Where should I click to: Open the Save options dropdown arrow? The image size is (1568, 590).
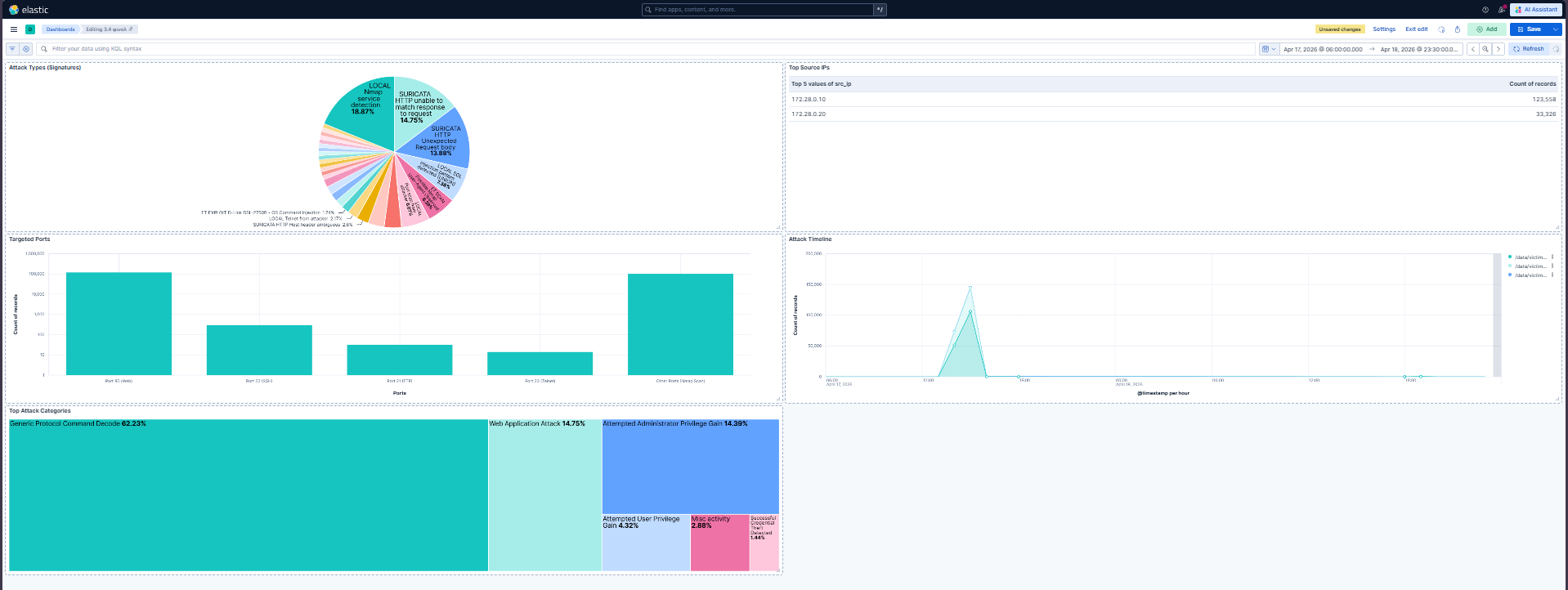point(1556,29)
